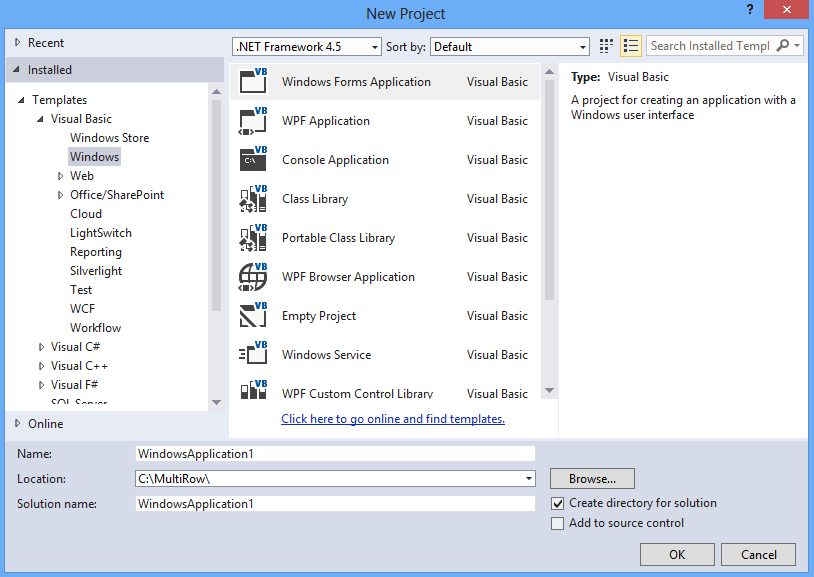This screenshot has height=577, width=814.
Task: Expand the Visual C# node
Action: (x=42, y=347)
